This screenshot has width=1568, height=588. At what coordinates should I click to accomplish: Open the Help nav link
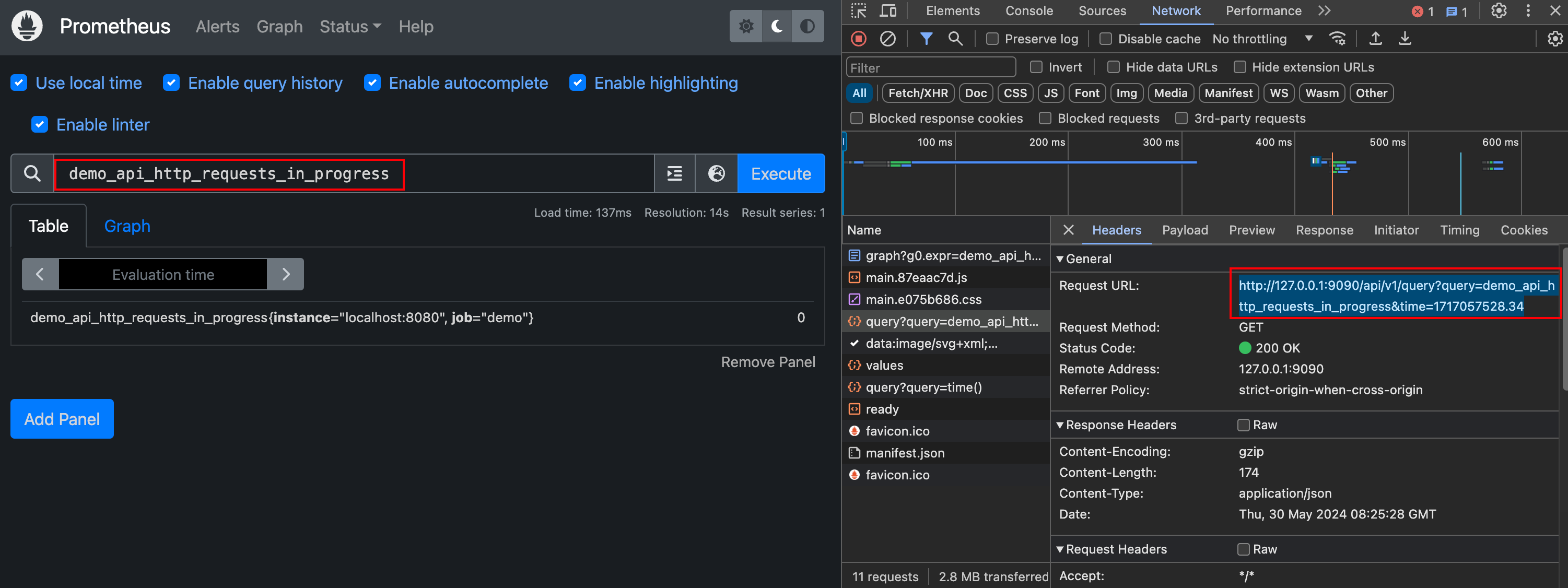(x=416, y=27)
